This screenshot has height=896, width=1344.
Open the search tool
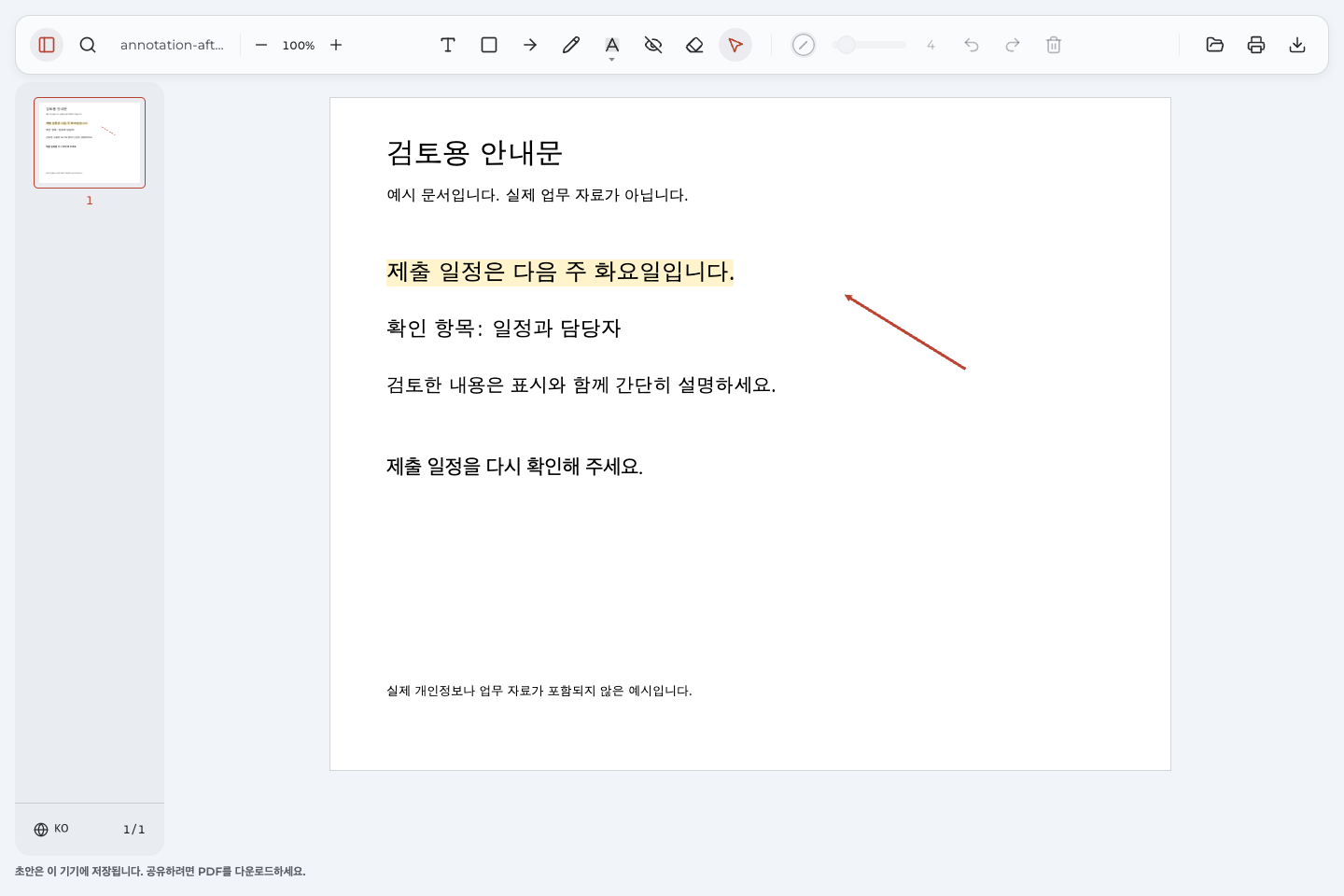(88, 45)
